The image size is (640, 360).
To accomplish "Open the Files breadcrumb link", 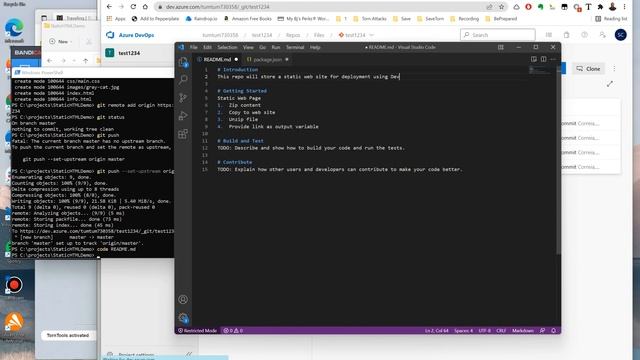I will pos(319,35).
